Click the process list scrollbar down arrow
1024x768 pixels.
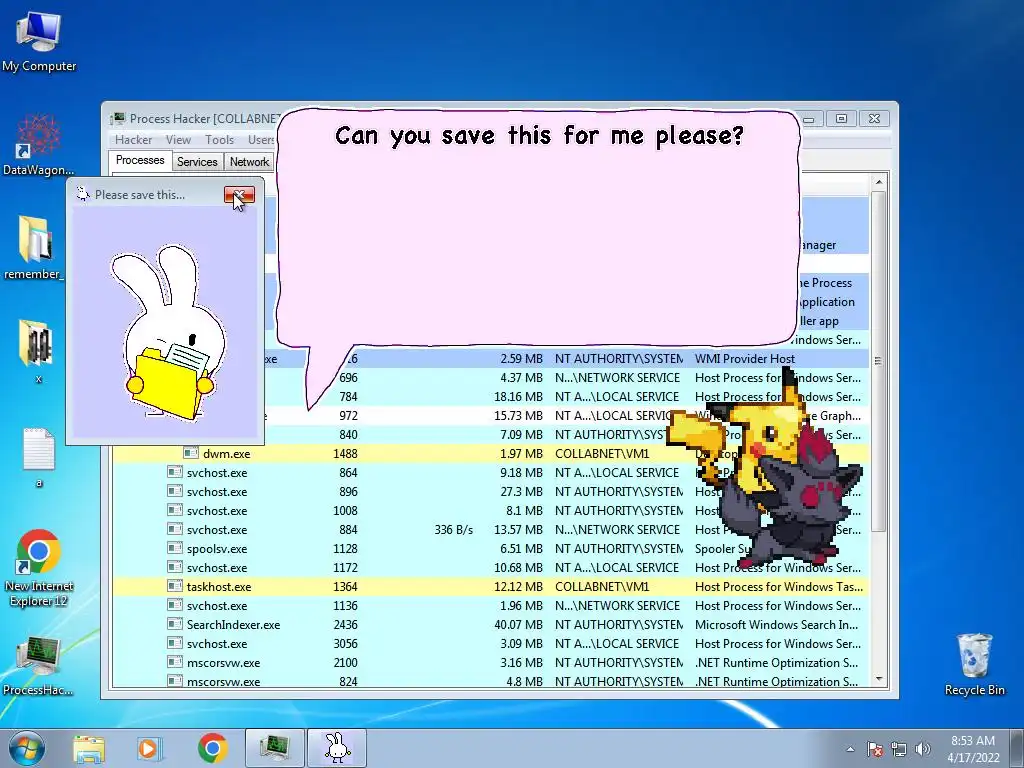coord(878,679)
